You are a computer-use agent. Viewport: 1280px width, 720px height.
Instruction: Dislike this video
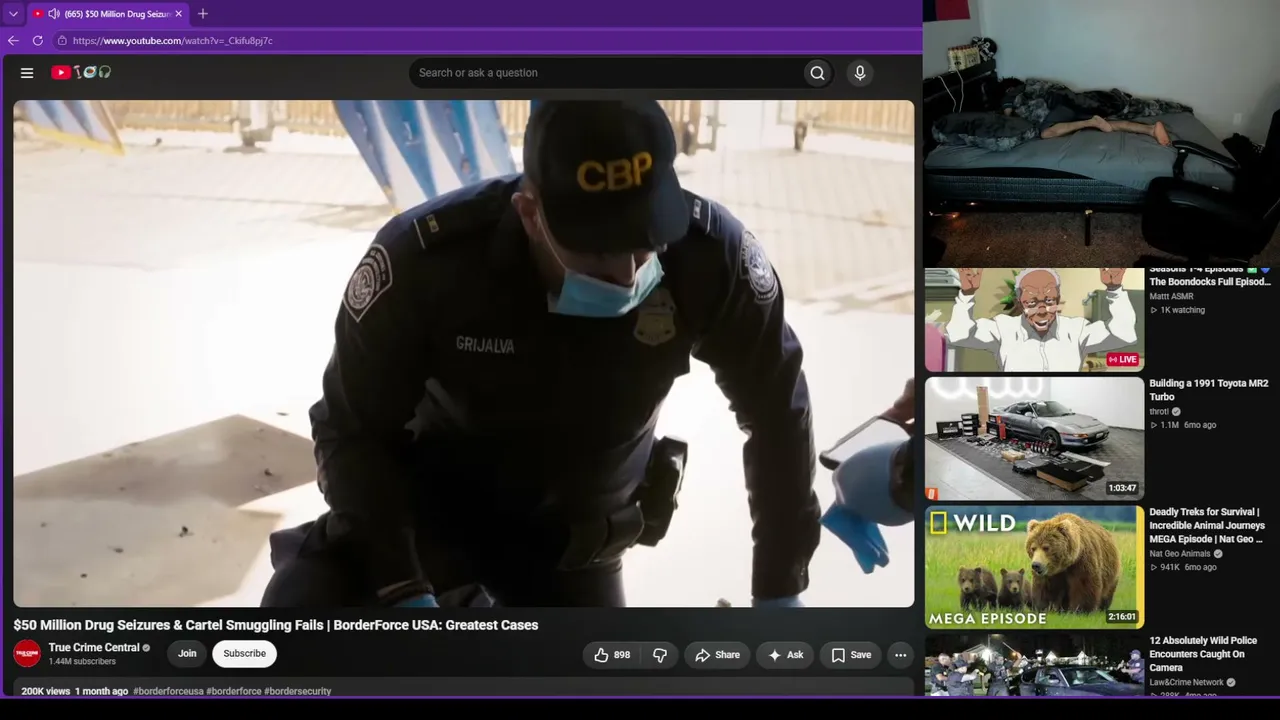click(660, 655)
